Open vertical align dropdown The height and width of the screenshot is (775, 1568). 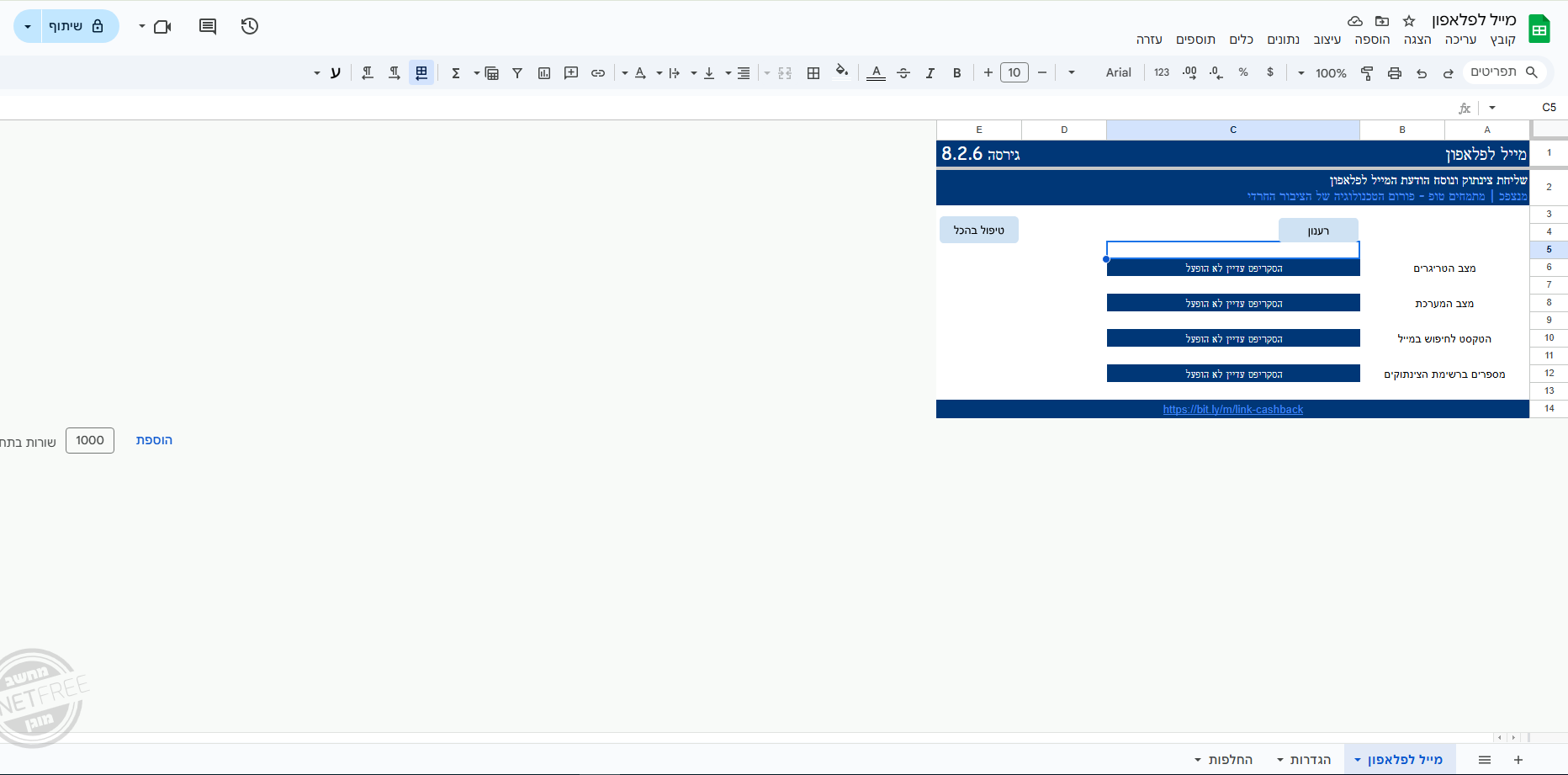tap(703, 73)
